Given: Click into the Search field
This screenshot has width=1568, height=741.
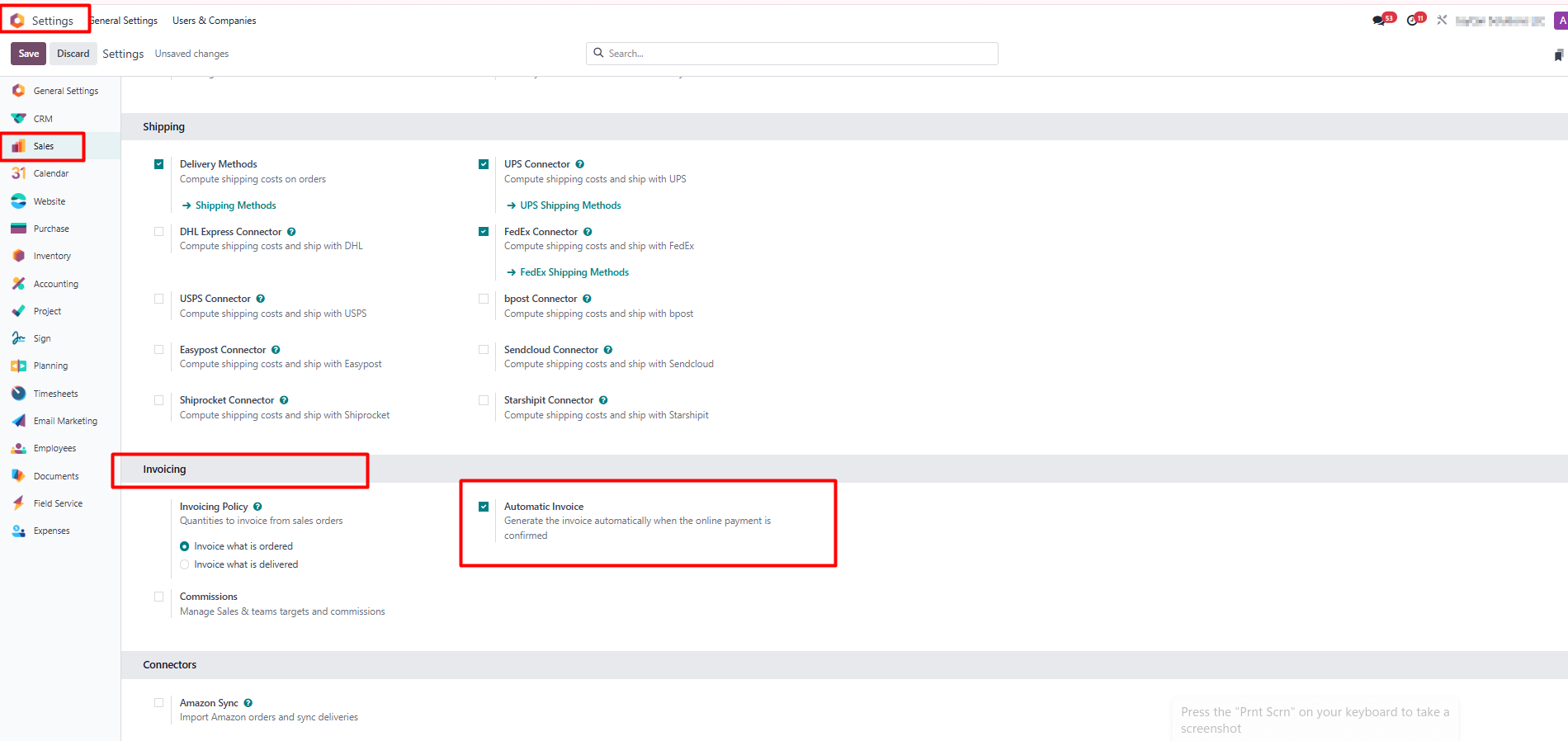Looking at the screenshot, I should point(792,54).
